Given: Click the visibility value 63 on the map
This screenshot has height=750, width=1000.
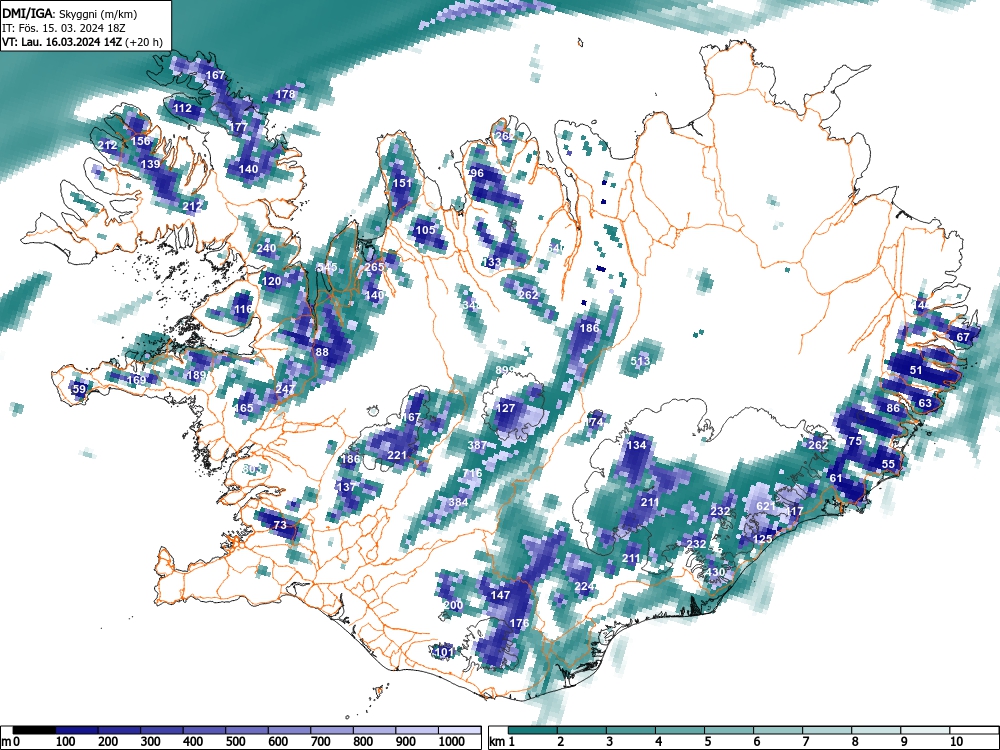Looking at the screenshot, I should pyautogui.click(x=925, y=402).
